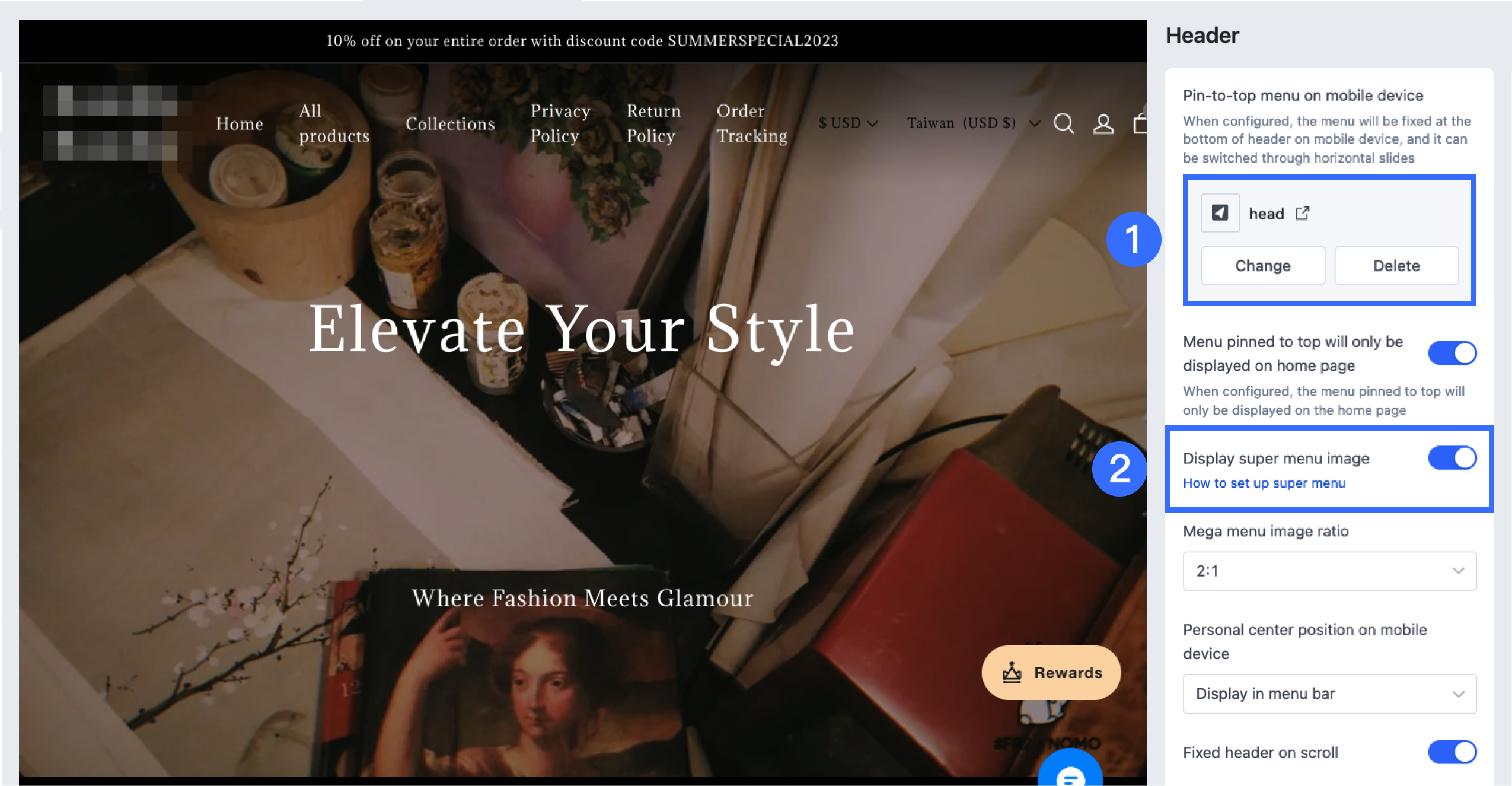Open the account user icon in header
This screenshot has width=1512, height=786.
(1103, 123)
